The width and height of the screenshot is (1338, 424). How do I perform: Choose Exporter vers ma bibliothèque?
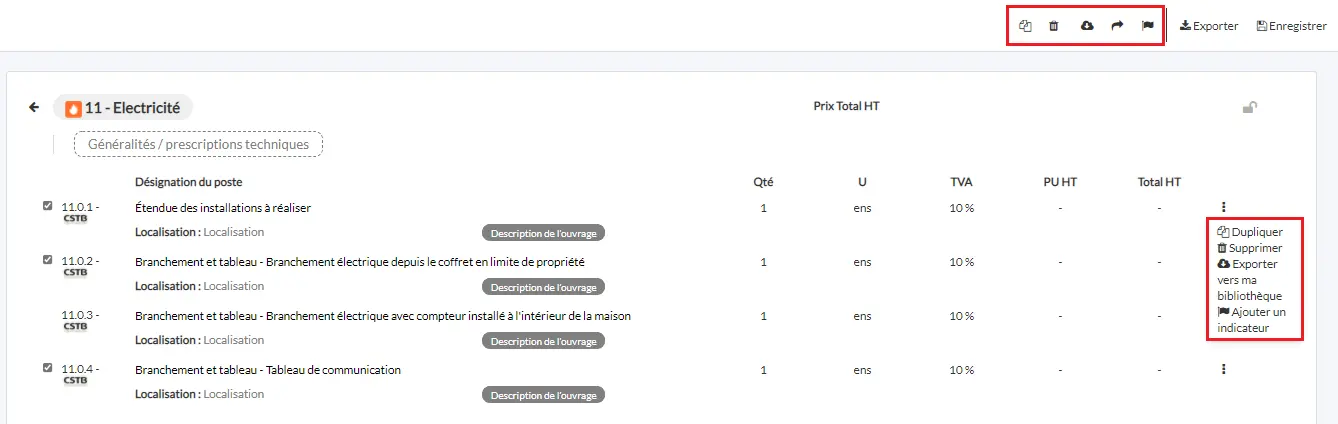click(1249, 280)
